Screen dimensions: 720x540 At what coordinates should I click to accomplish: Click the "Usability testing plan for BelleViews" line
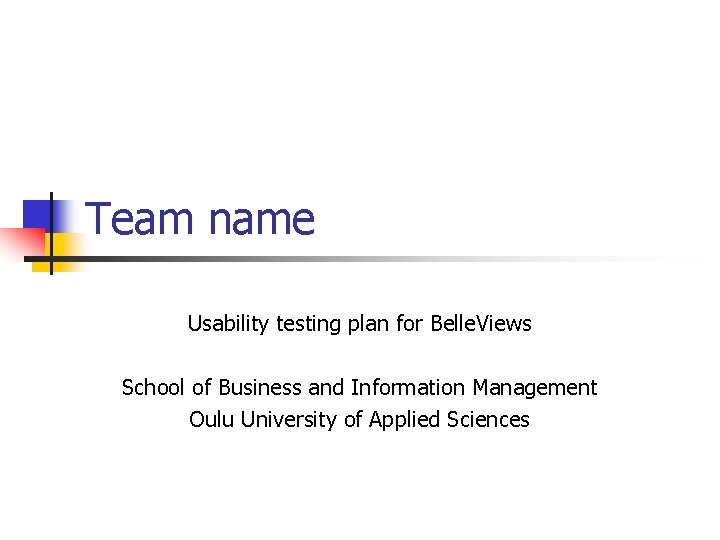point(359,324)
